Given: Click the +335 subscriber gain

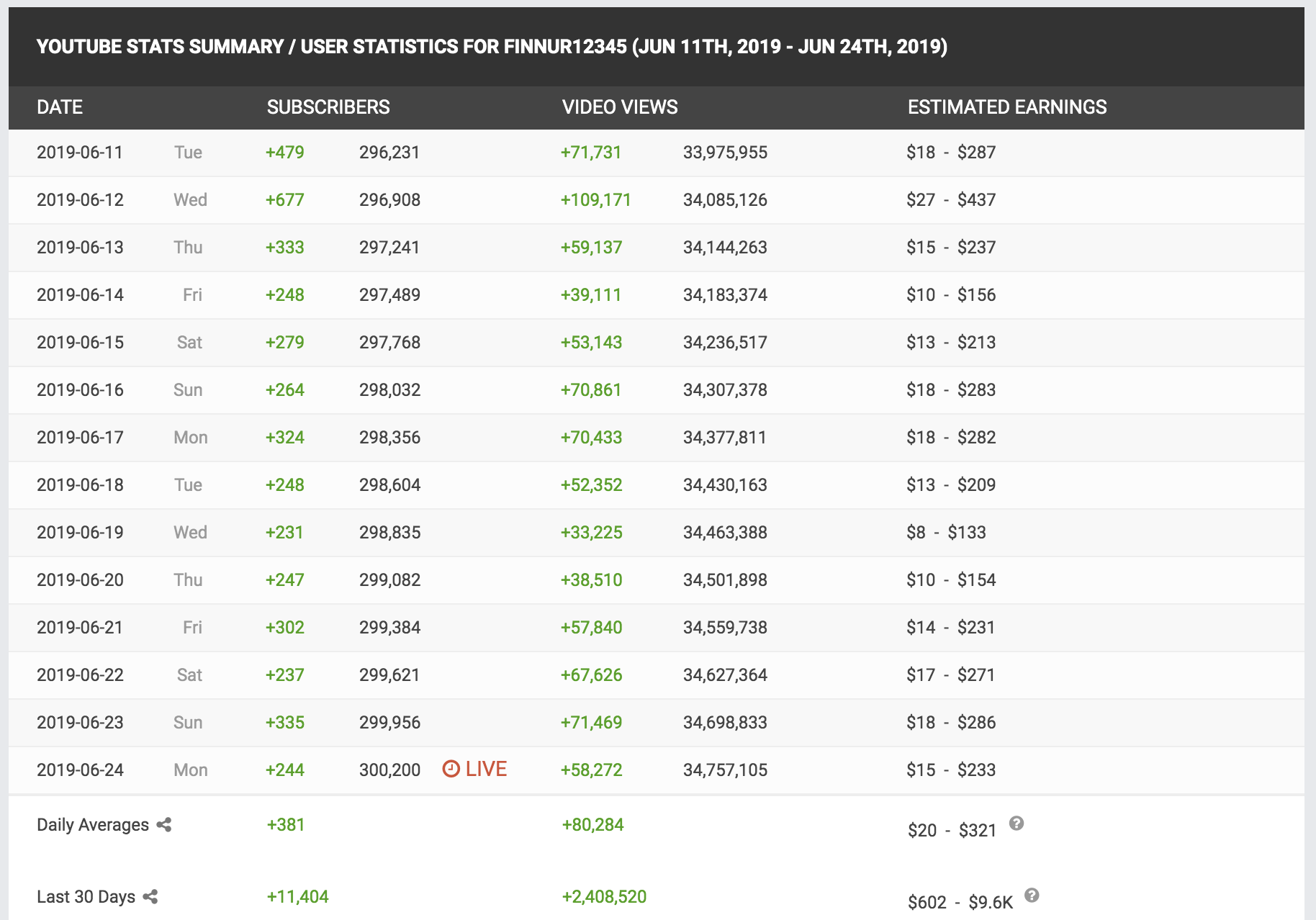Looking at the screenshot, I should coord(285,723).
